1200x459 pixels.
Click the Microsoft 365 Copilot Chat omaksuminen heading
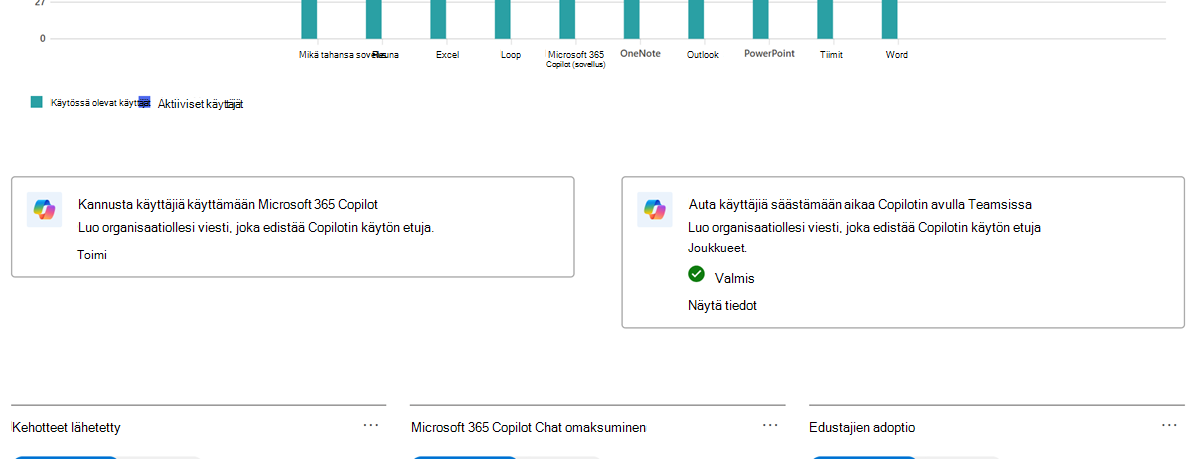click(528, 427)
